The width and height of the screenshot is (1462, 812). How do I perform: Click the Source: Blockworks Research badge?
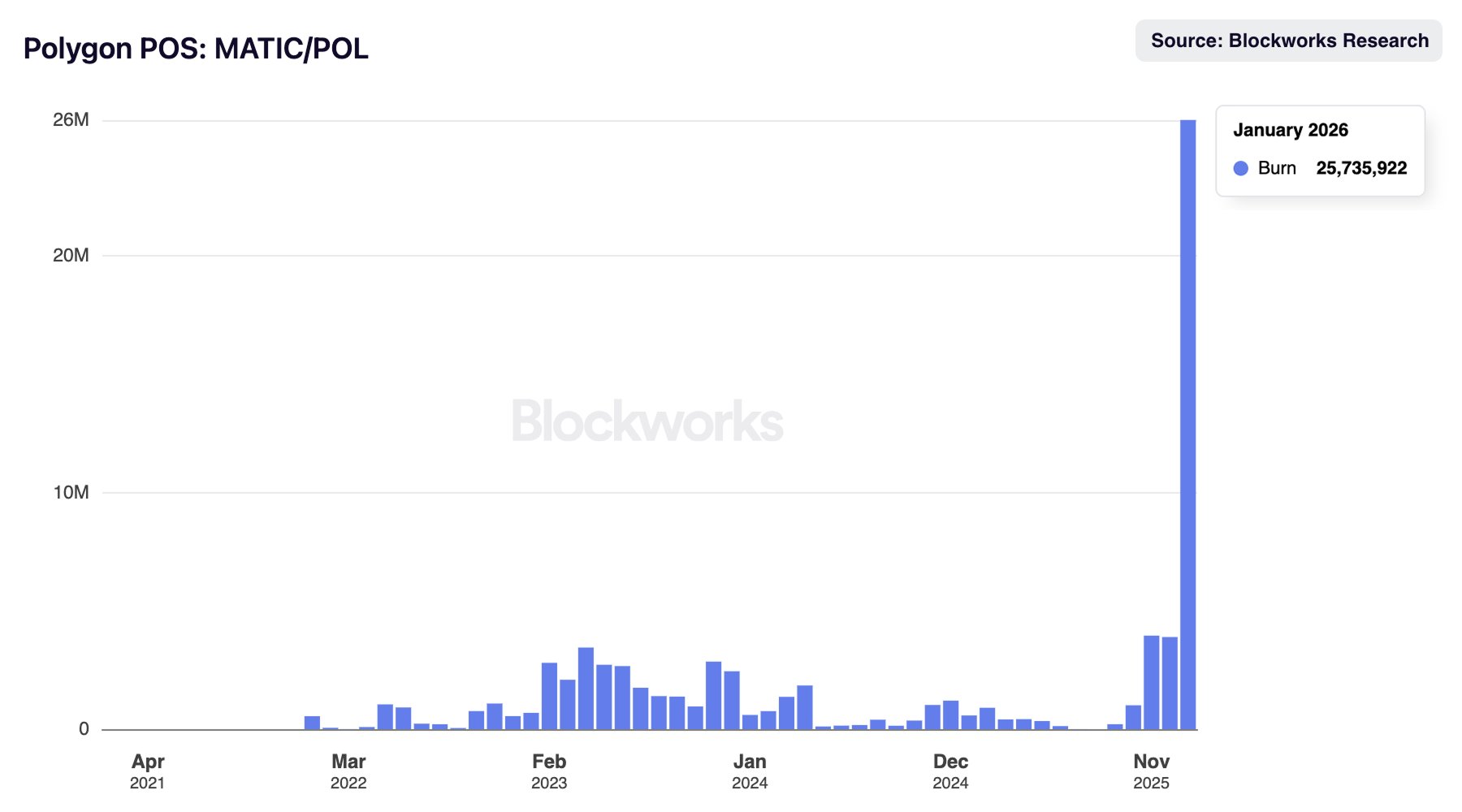tap(1289, 41)
